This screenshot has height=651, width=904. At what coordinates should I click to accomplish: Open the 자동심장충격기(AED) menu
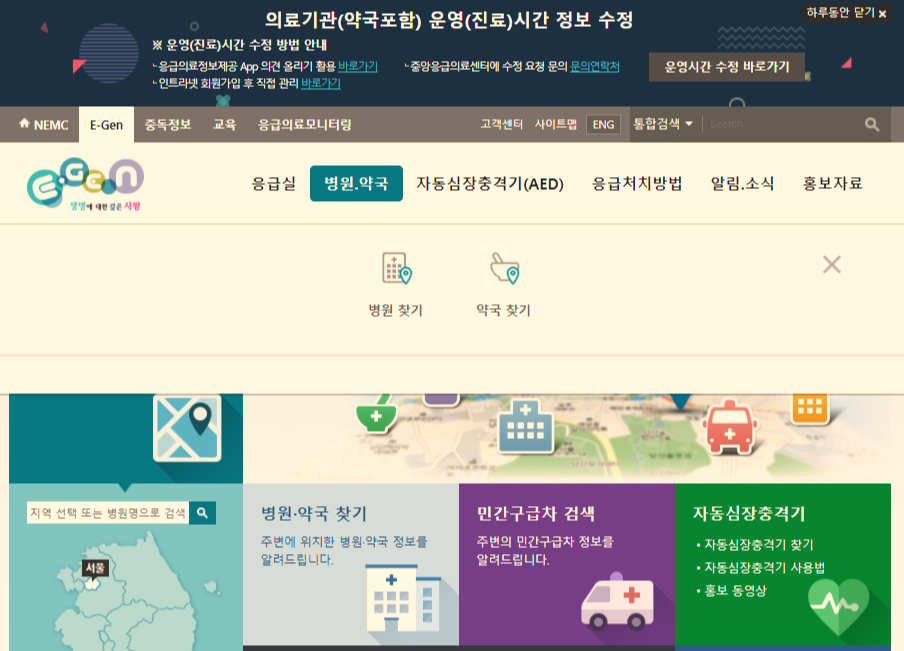(489, 184)
